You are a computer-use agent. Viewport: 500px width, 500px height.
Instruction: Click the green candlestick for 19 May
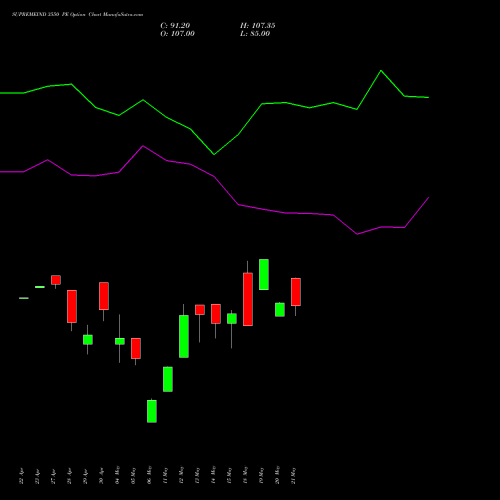264,274
